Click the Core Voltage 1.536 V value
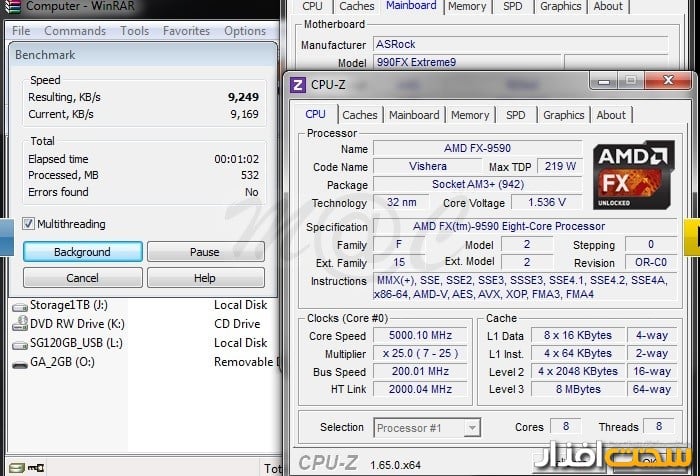700x476 pixels. pos(546,202)
